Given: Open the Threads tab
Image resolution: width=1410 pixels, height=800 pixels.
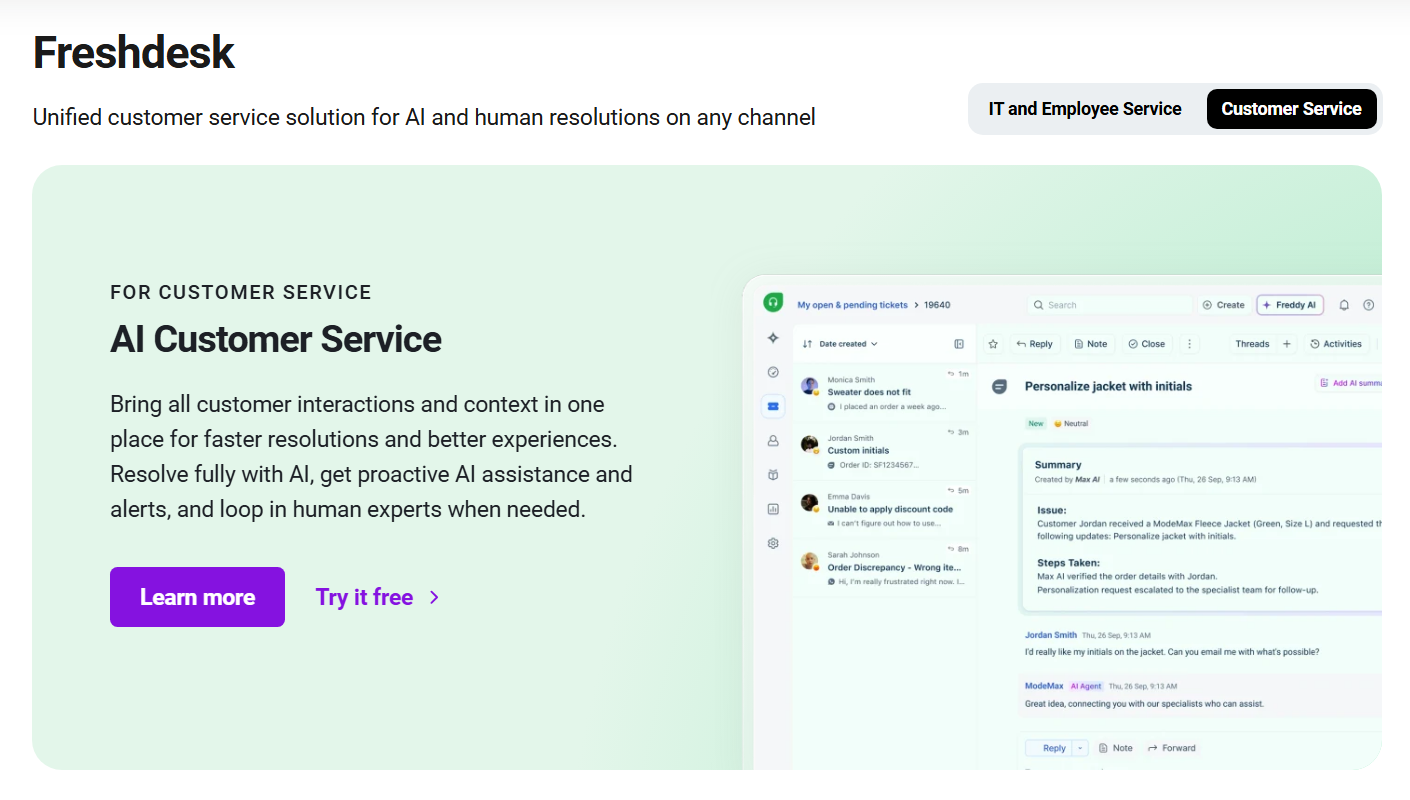Looking at the screenshot, I should [1252, 344].
